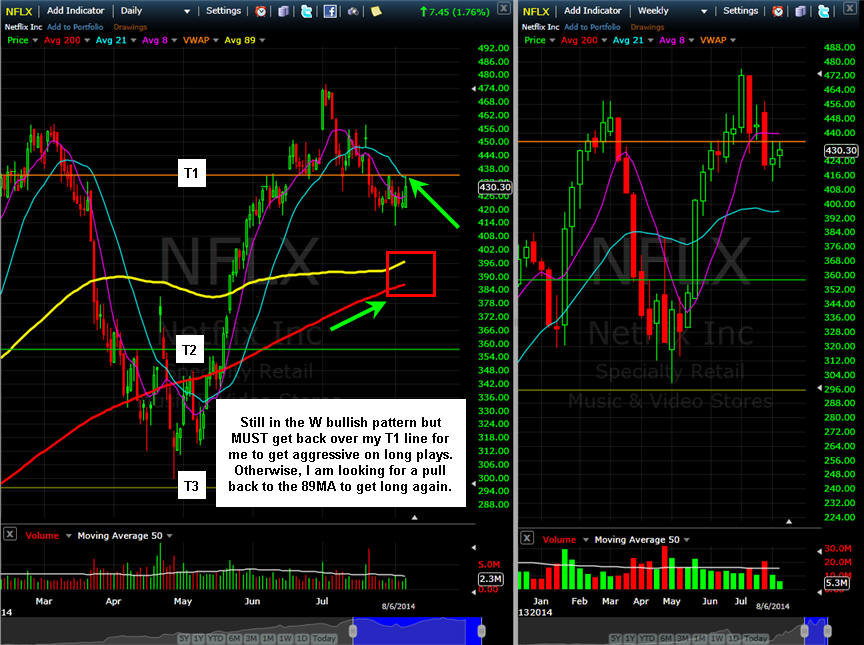Viewport: 864px width, 645px height.
Task: Expand VWAP options in Daily chart
Action: [x=215, y=40]
